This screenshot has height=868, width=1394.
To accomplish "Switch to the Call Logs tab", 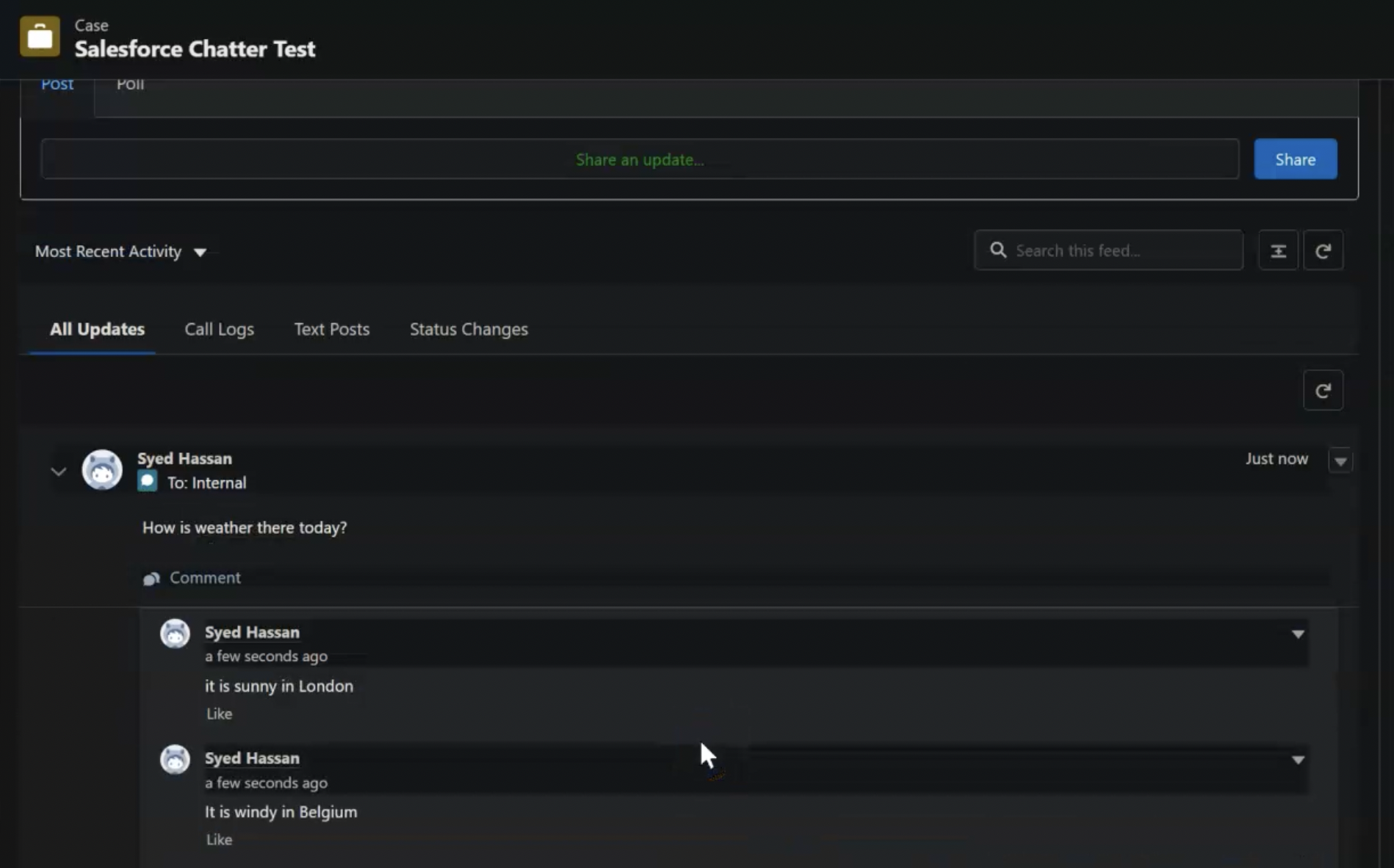I will click(x=218, y=330).
